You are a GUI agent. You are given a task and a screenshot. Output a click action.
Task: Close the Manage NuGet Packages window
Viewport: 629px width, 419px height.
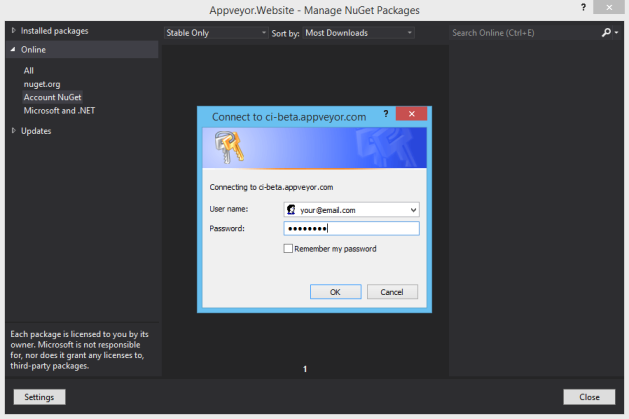[x=609, y=7]
